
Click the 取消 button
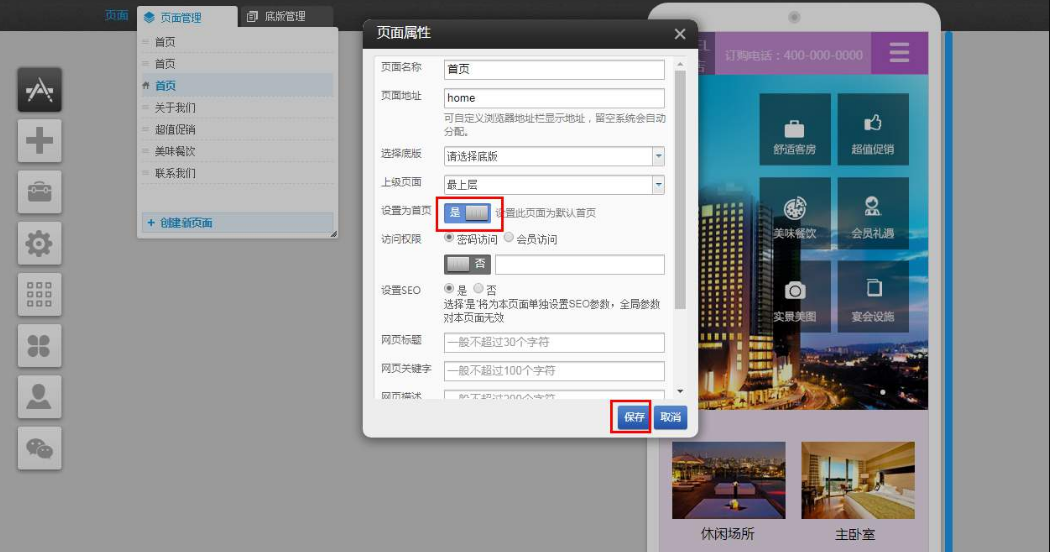point(670,417)
